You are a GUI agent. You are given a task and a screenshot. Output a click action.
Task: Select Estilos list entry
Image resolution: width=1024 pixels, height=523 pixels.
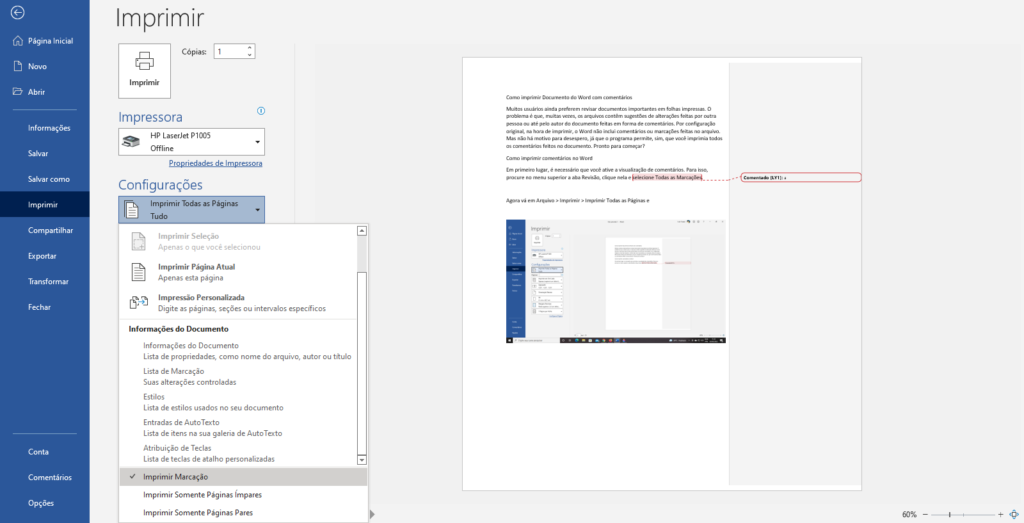[x=238, y=402]
